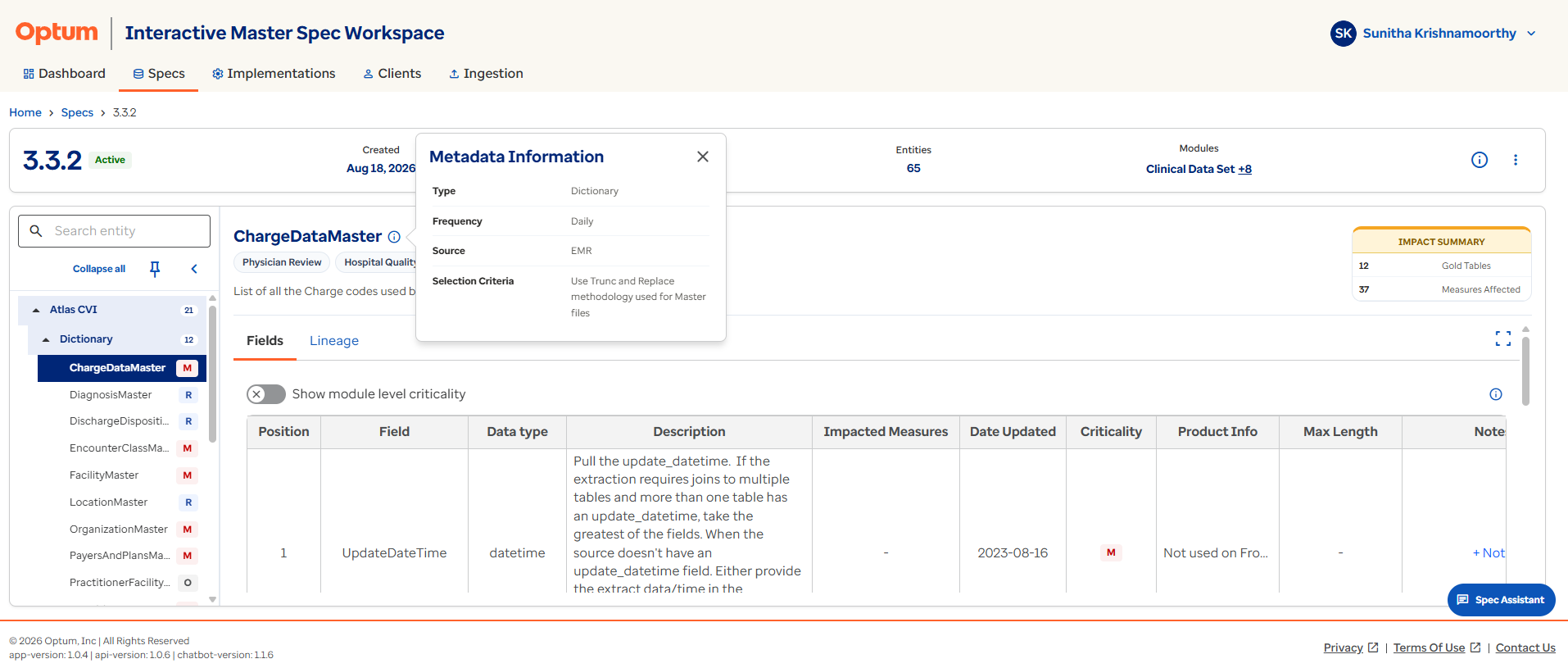The image size is (1568, 668).
Task: Click the M criticality badge in UpdateDateTime row
Action: coord(1111,553)
